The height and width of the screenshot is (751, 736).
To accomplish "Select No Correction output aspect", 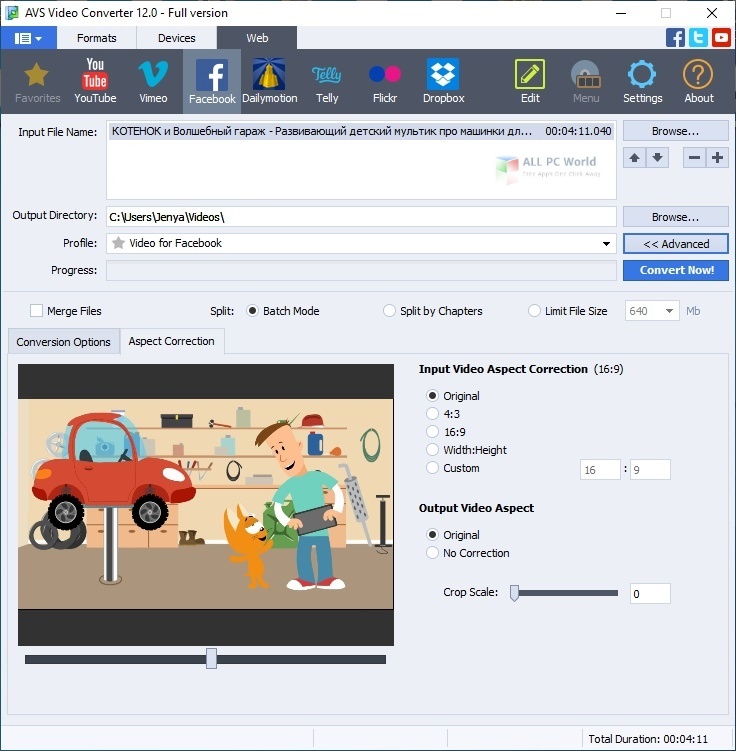I will pyautogui.click(x=433, y=553).
